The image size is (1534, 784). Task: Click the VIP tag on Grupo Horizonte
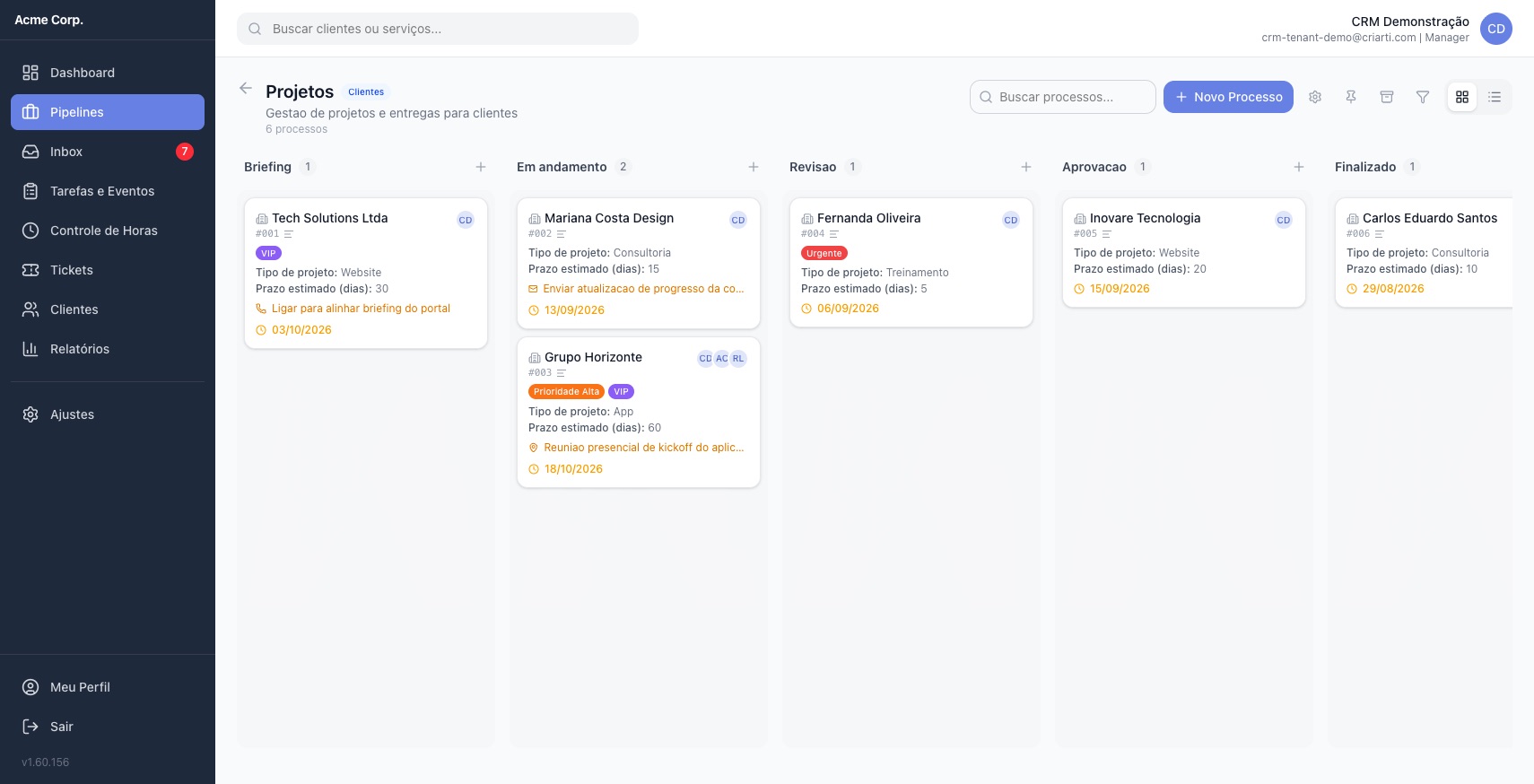621,391
